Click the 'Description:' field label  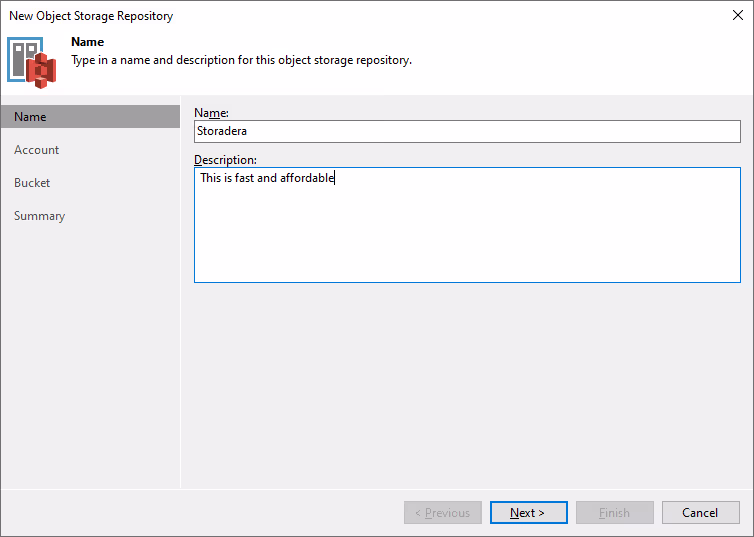tap(225, 160)
